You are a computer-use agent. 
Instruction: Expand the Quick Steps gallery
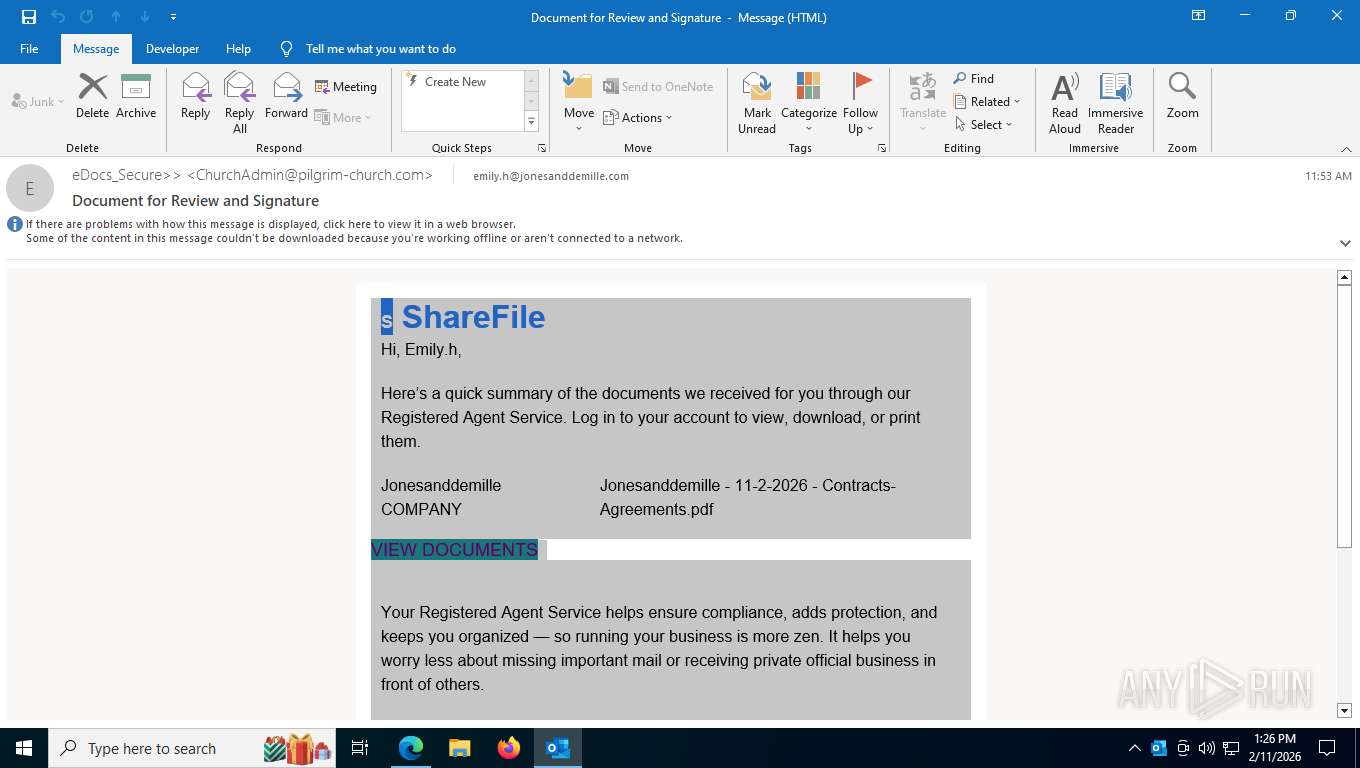(531, 122)
